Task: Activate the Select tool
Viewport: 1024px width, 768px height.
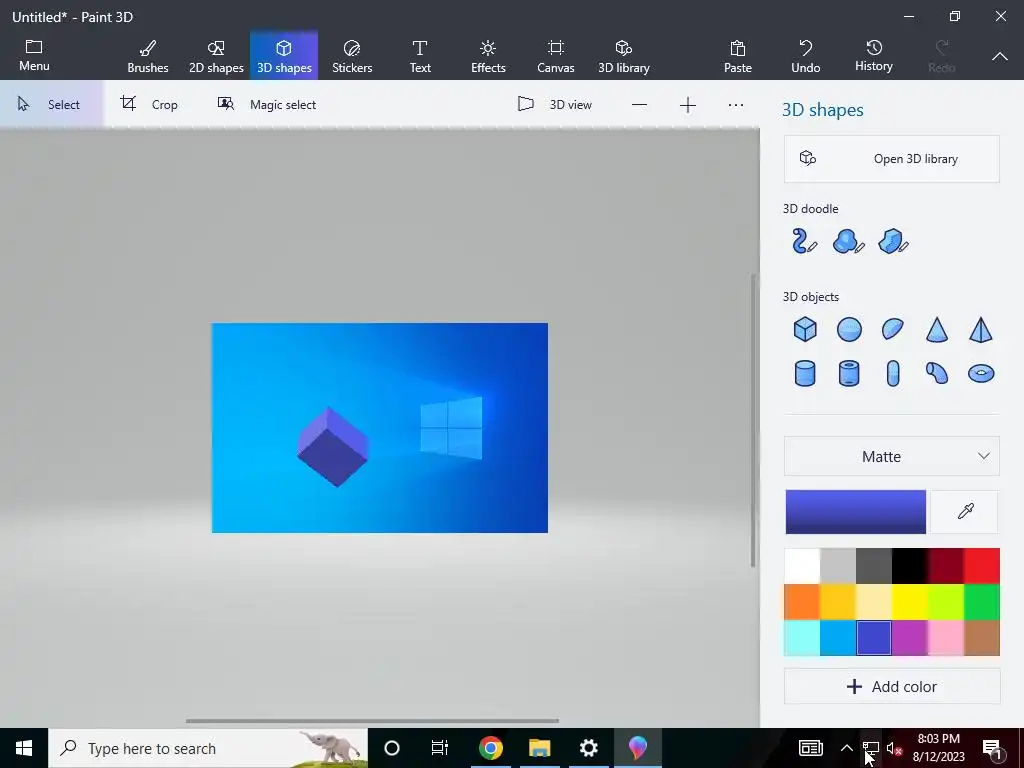Action: tap(51, 104)
